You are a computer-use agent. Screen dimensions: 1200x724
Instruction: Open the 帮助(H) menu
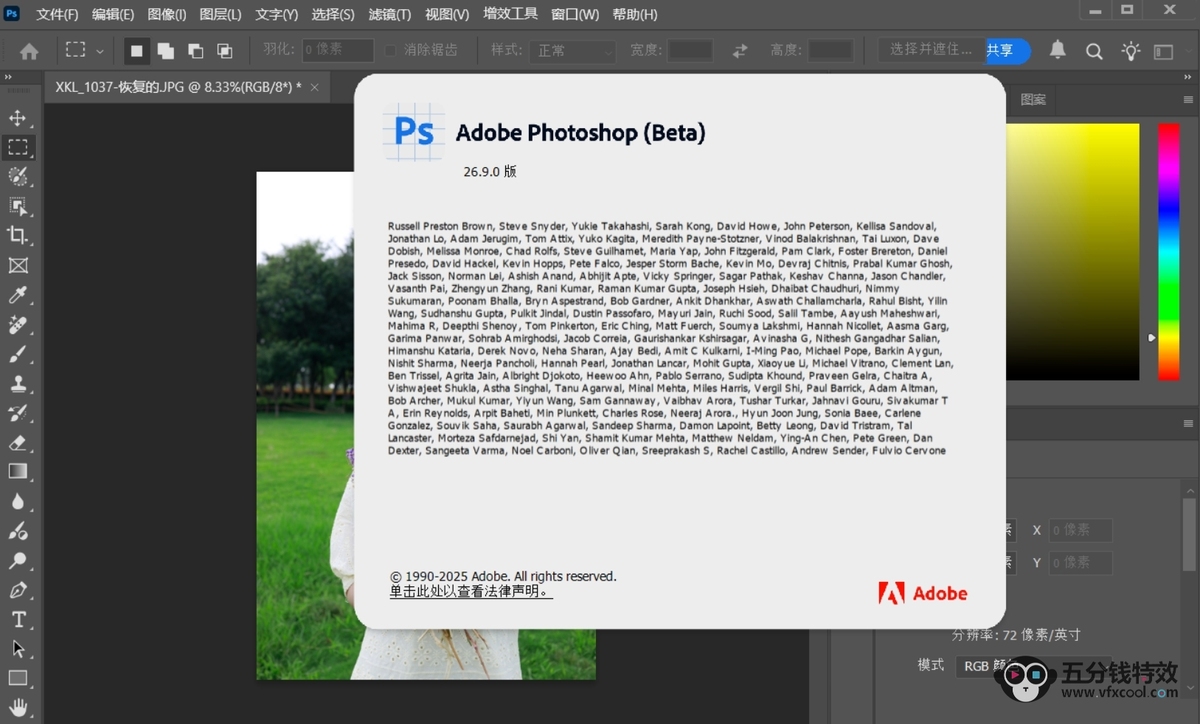pos(635,14)
